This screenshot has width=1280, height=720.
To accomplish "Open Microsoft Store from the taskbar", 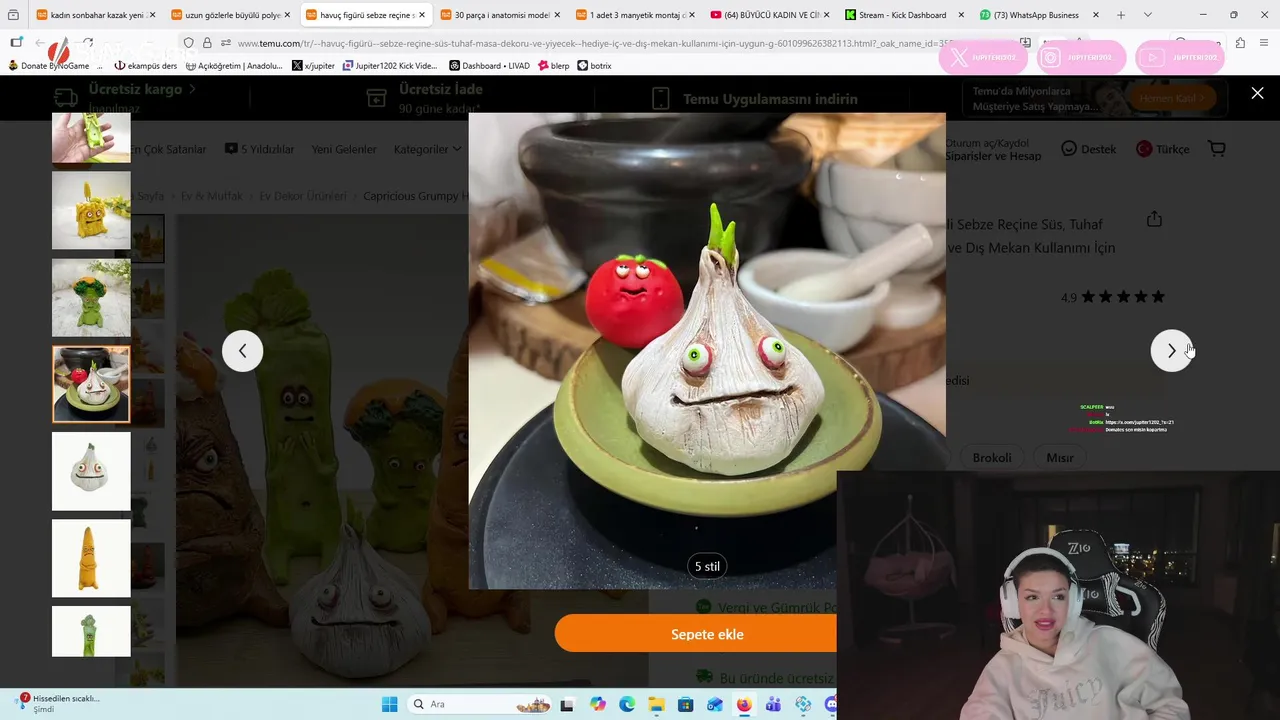I will click(685, 704).
